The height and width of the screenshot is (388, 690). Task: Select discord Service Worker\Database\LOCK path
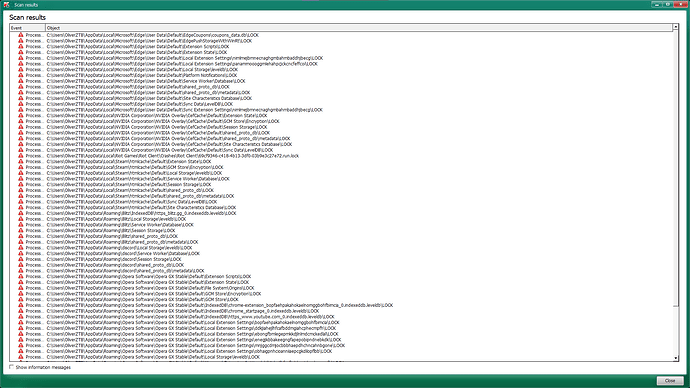pyautogui.click(x=123, y=253)
